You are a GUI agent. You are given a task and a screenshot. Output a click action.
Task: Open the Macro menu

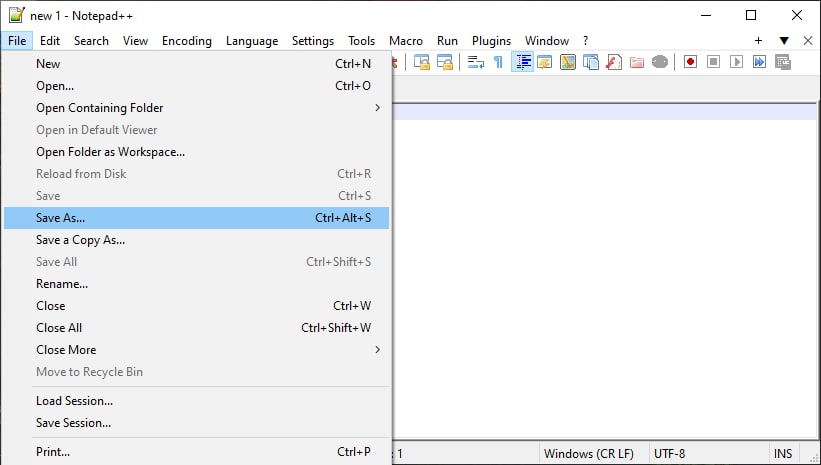click(x=406, y=41)
